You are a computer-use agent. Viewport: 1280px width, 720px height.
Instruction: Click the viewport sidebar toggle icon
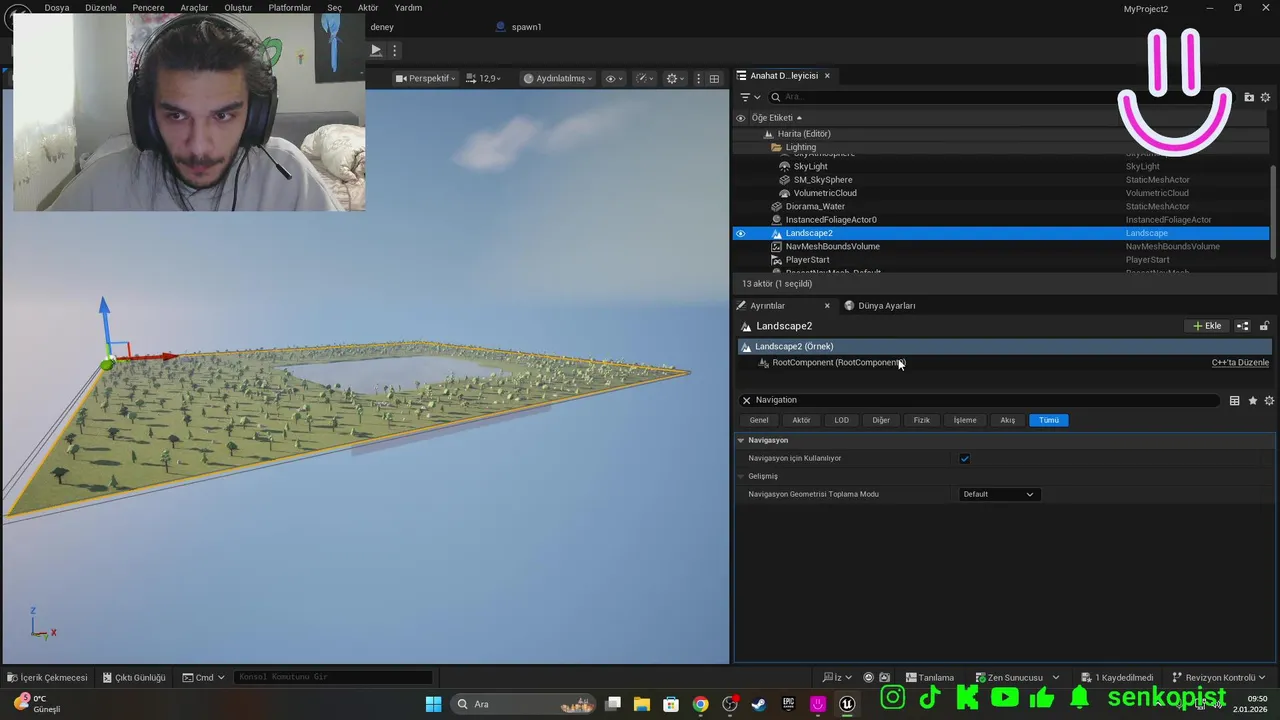[698, 78]
